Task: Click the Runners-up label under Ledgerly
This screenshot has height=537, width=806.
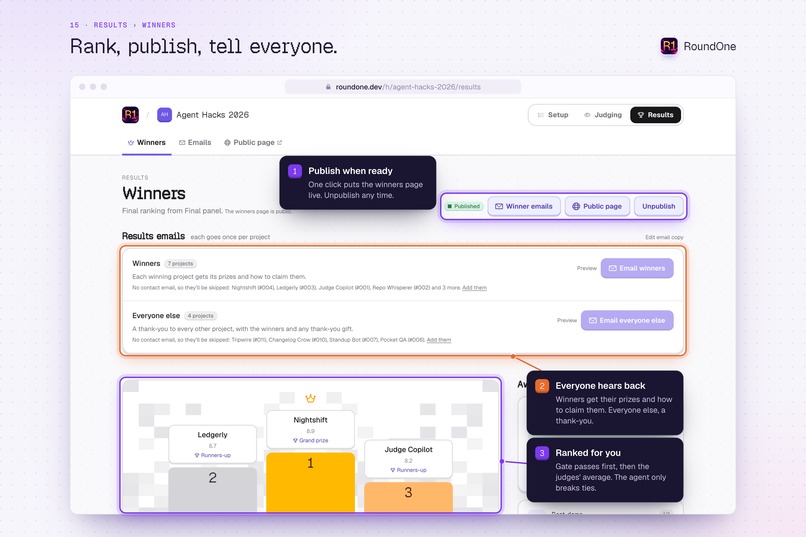Action: 212,455
